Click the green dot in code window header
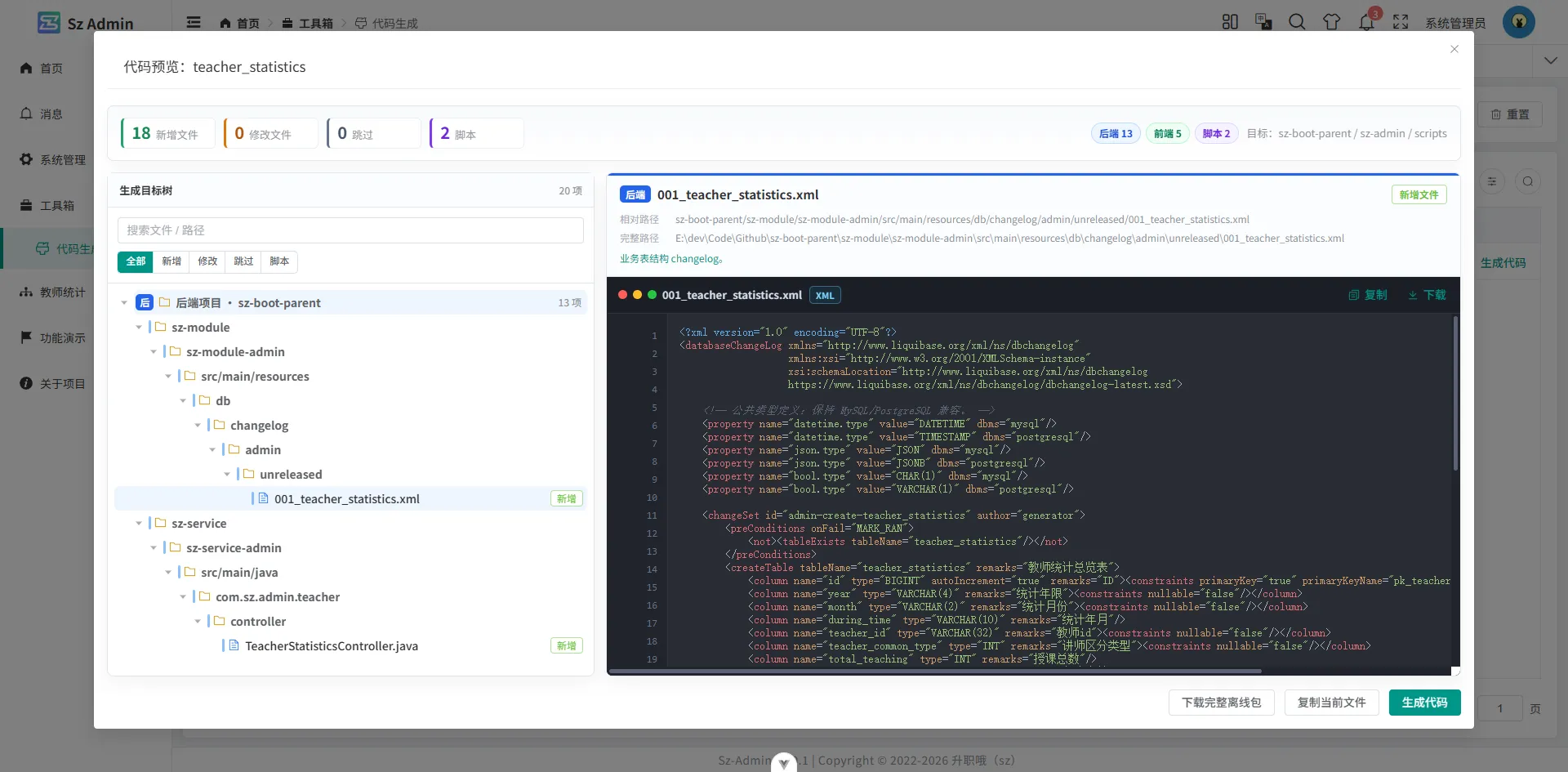 click(x=653, y=295)
